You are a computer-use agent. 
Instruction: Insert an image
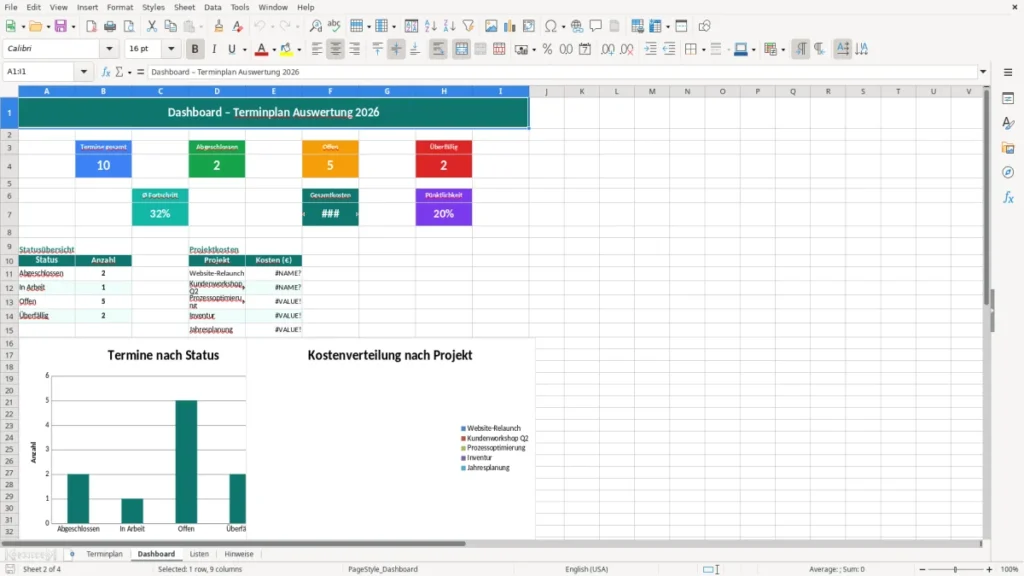coord(491,26)
